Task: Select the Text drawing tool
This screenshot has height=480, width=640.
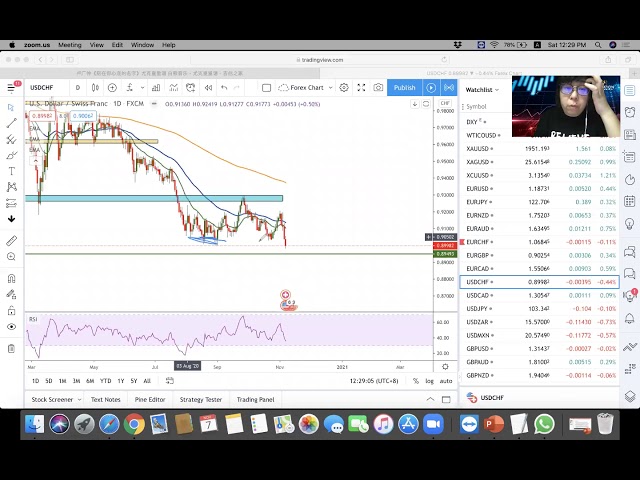Action: coord(11,171)
